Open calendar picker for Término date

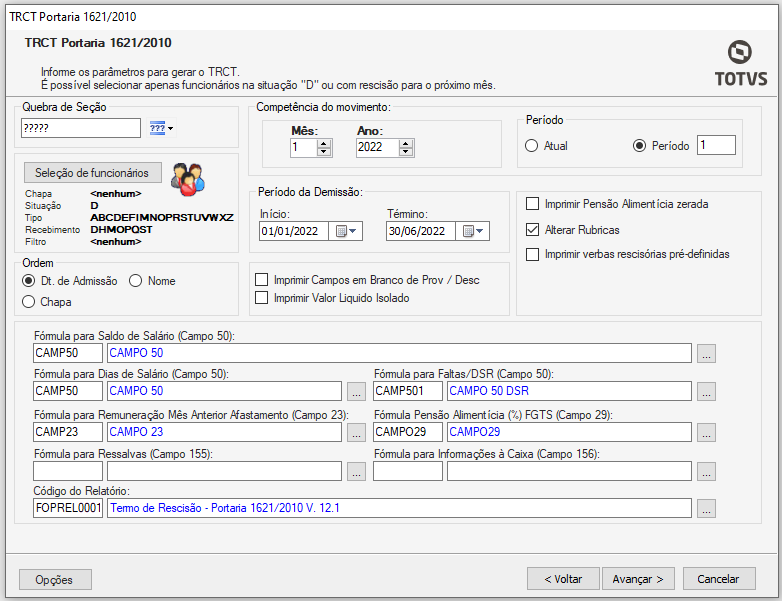pyautogui.click(x=472, y=232)
